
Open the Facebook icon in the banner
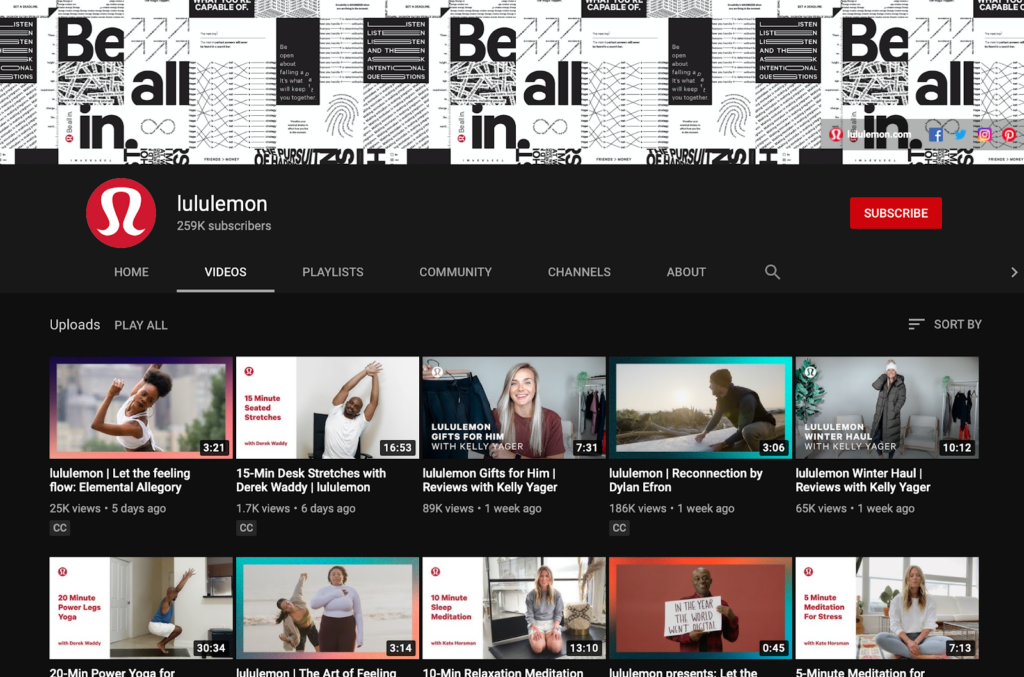pyautogui.click(x=935, y=134)
